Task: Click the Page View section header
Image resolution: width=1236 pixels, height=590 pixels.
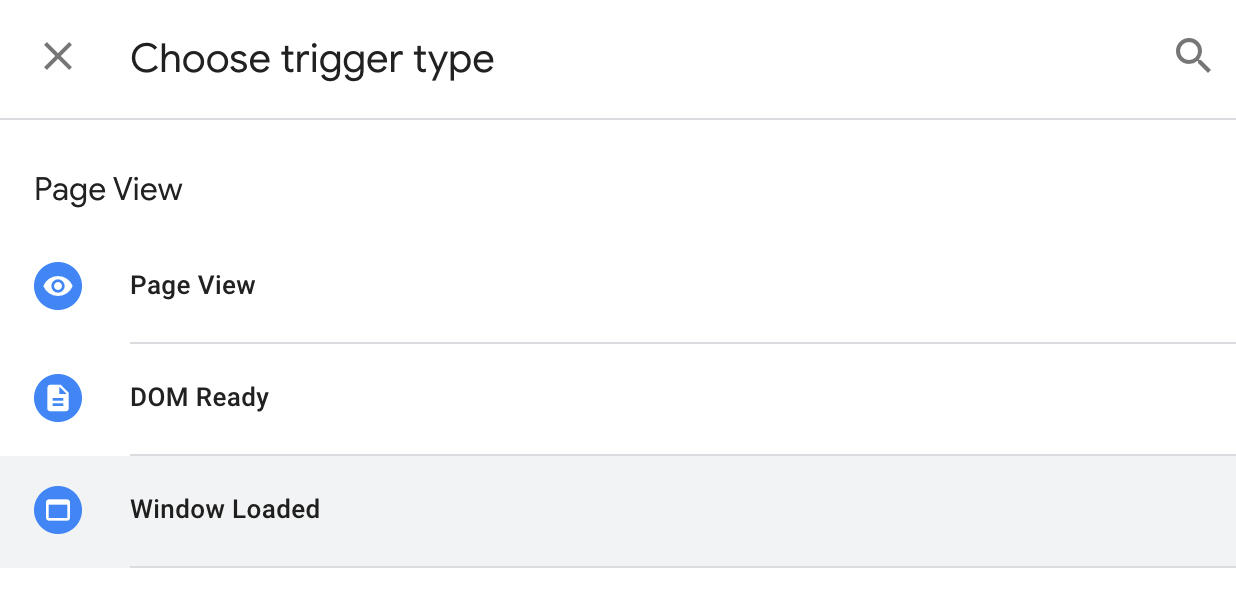Action: (x=108, y=190)
